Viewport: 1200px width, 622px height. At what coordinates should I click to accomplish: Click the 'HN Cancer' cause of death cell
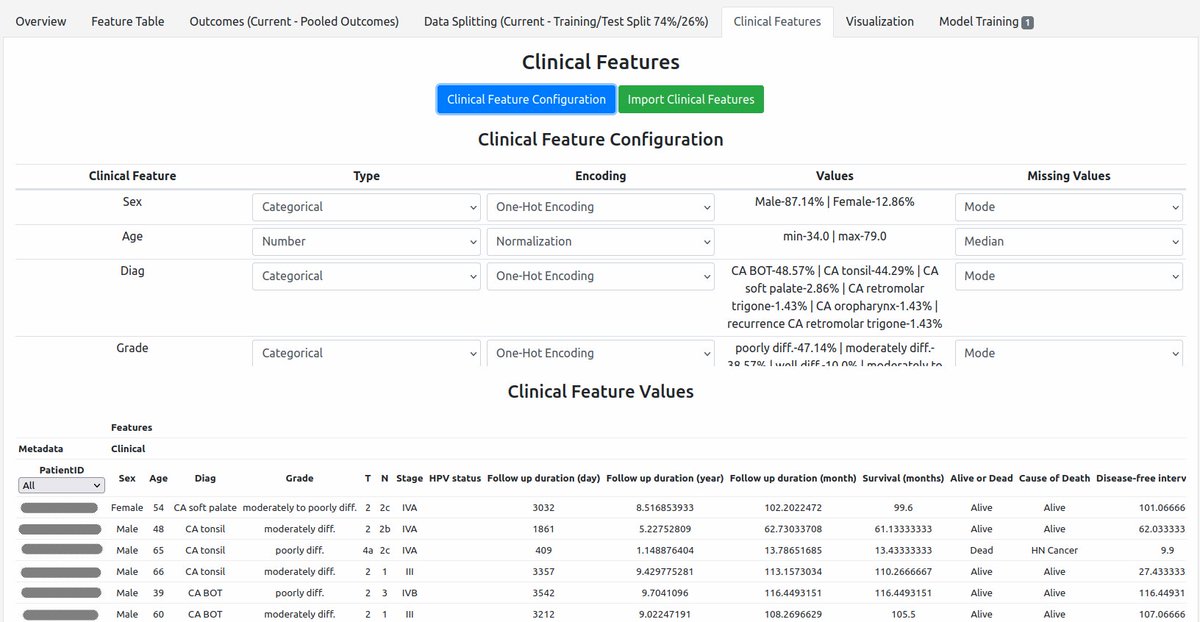pos(1054,550)
